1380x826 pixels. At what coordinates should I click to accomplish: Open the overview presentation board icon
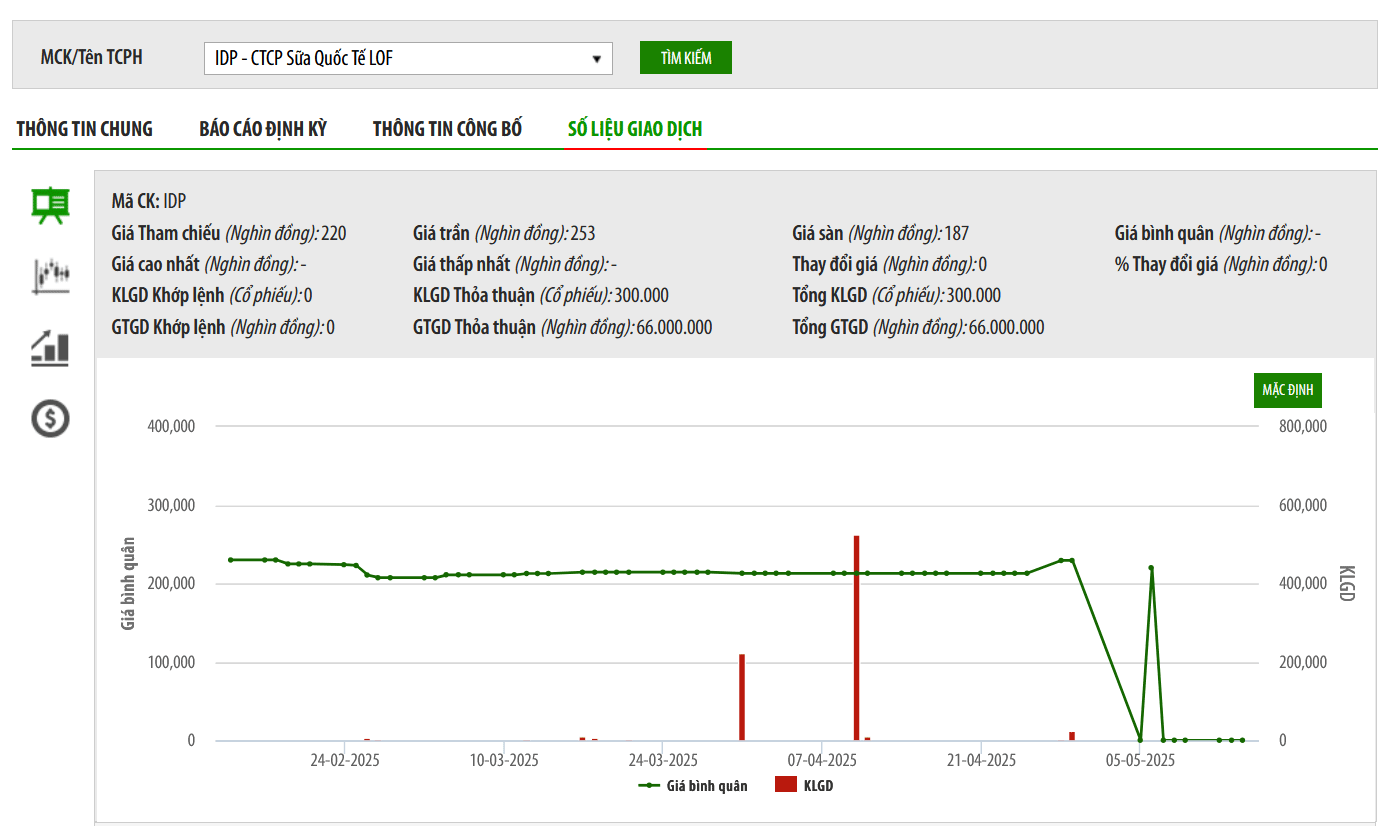click(x=50, y=205)
